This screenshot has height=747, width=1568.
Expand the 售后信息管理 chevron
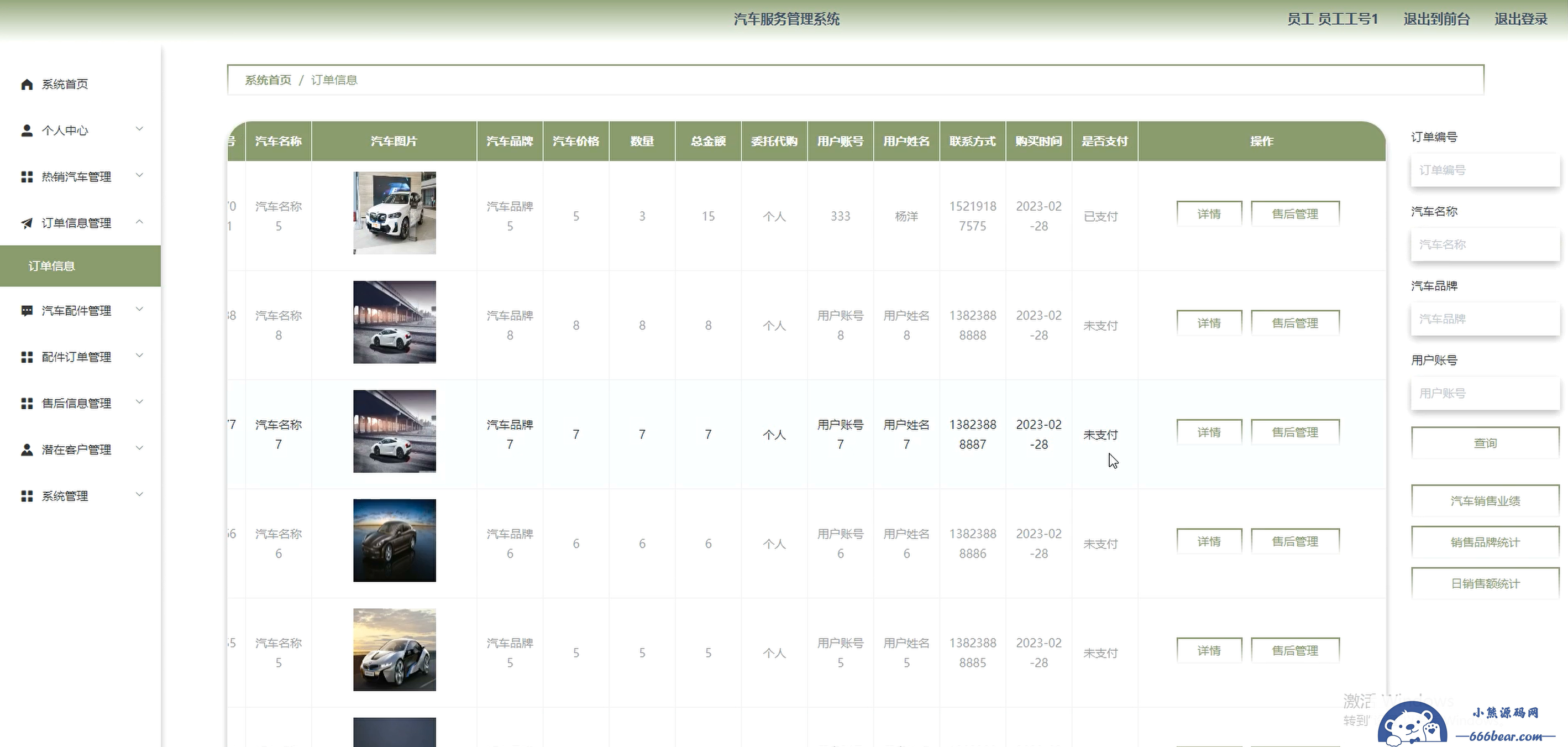(139, 402)
